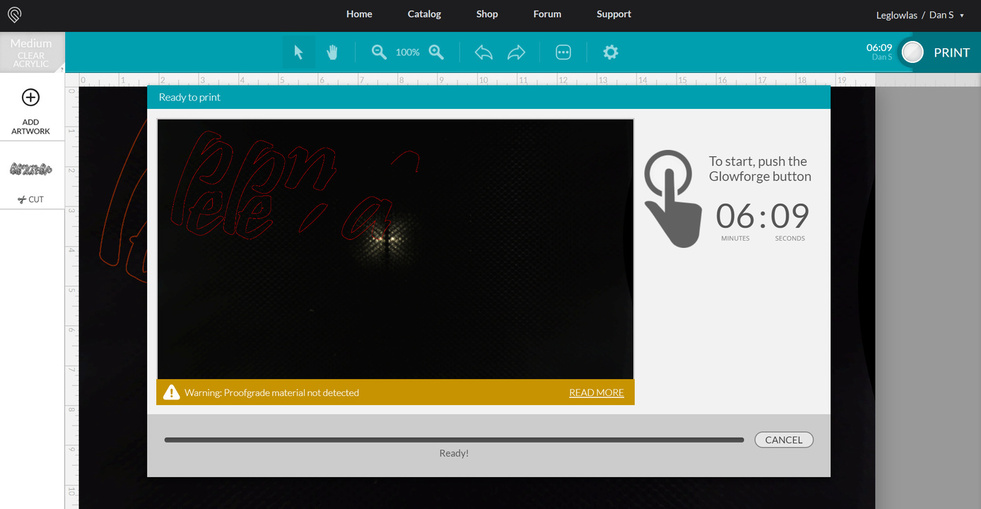The width and height of the screenshot is (981, 509).
Task: Redo with the right curved arrow
Action: click(516, 53)
